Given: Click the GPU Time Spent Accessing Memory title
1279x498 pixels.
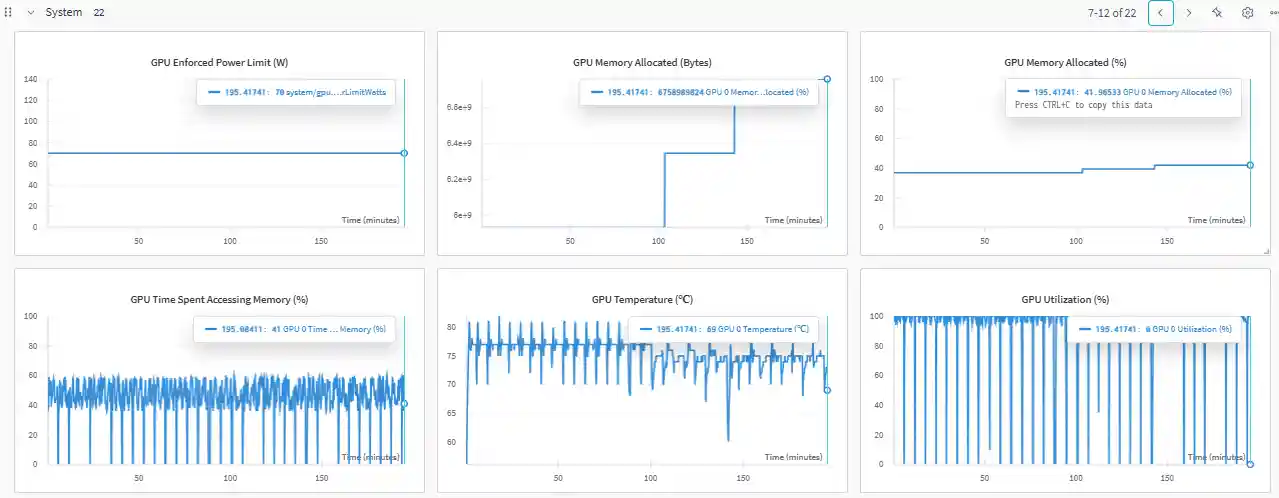Looking at the screenshot, I should tap(219, 299).
